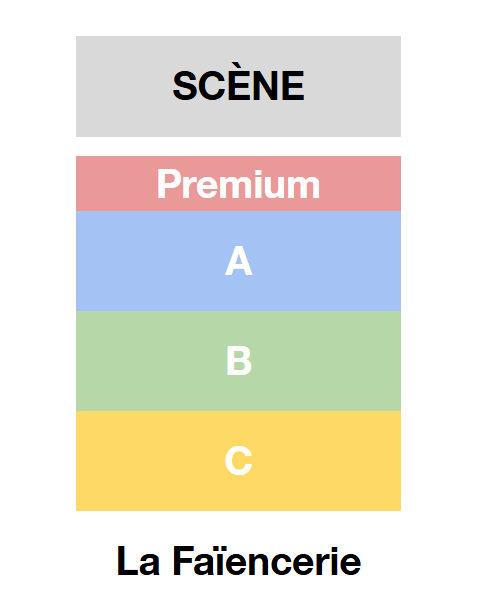This screenshot has height=606, width=477.
Task: Click the white letter B
Action: pos(239,361)
